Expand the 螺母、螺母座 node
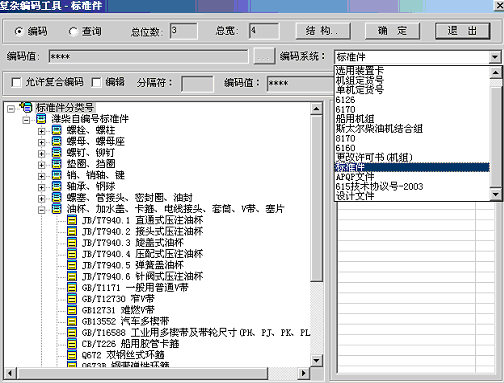Screen dimensions: 504x383 coord(41,143)
